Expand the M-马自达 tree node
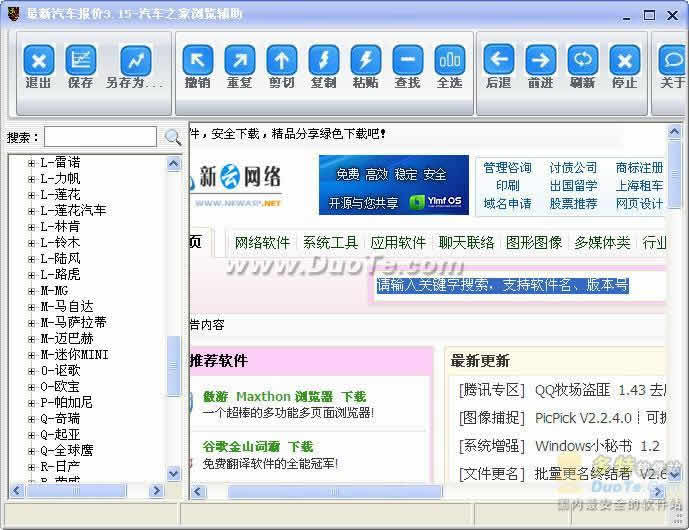 click(x=31, y=307)
